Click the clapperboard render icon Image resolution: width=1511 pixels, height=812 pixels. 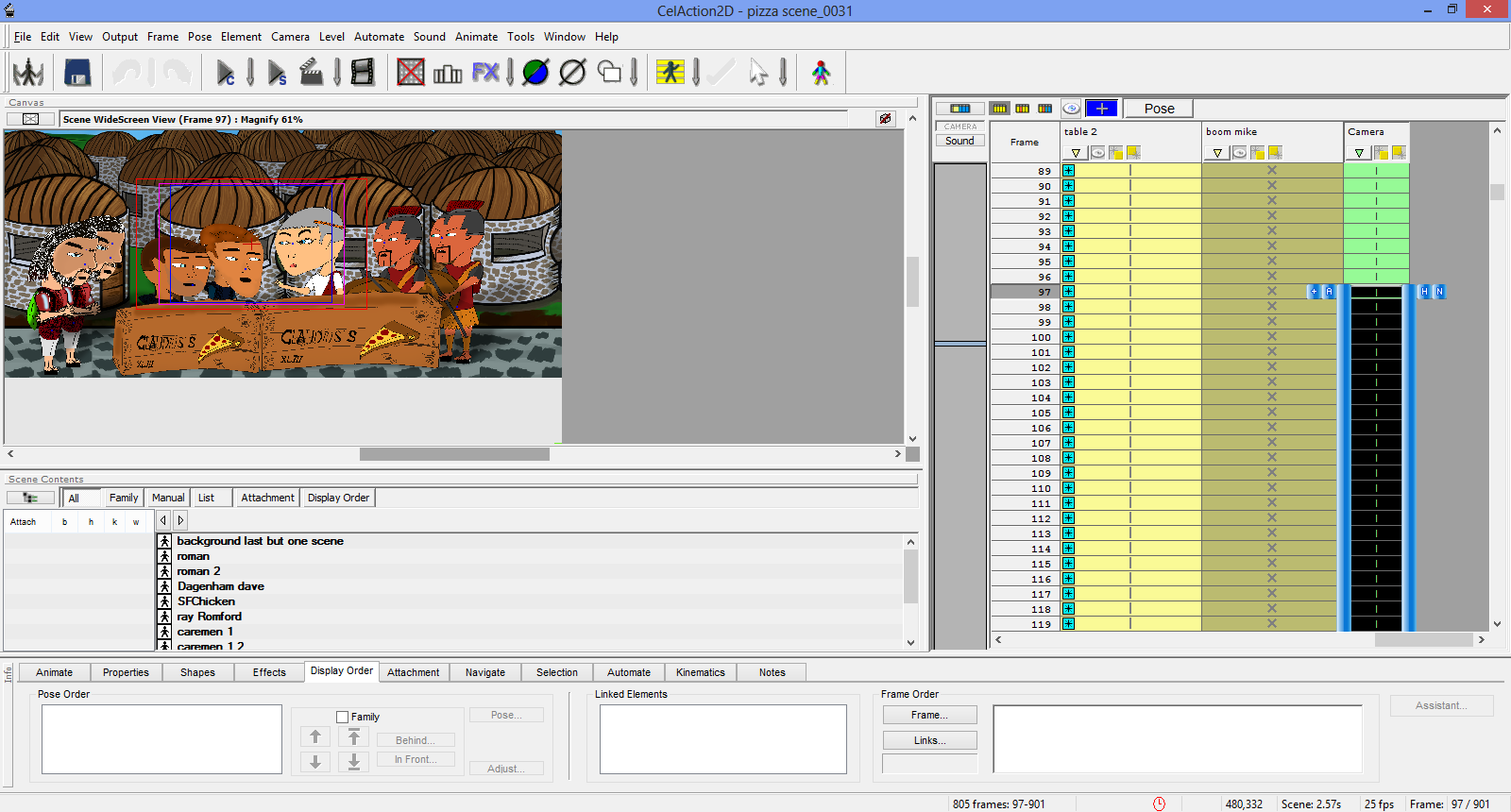[311, 73]
